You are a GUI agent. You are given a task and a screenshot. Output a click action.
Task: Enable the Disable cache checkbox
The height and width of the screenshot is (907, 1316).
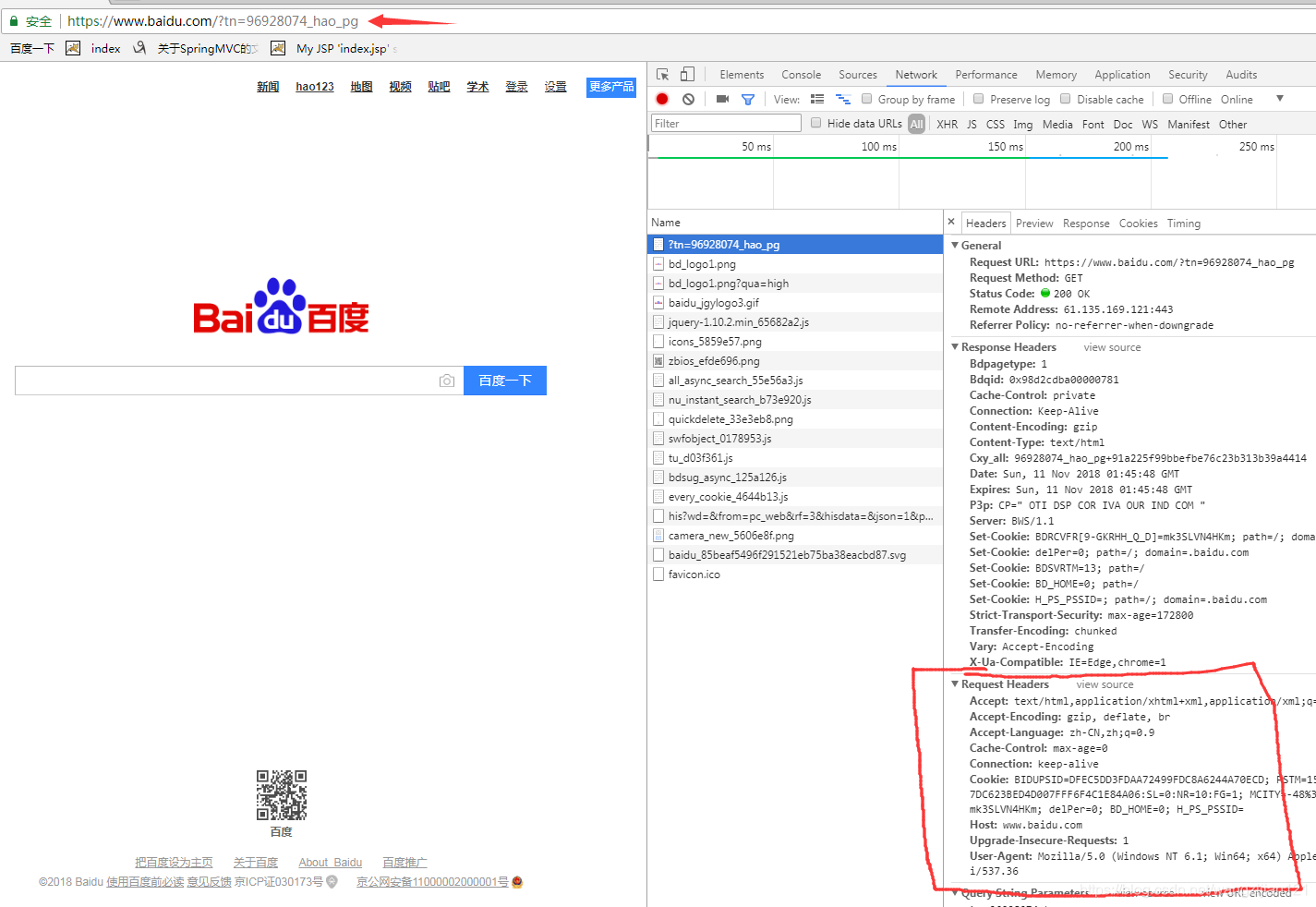coord(1066,99)
